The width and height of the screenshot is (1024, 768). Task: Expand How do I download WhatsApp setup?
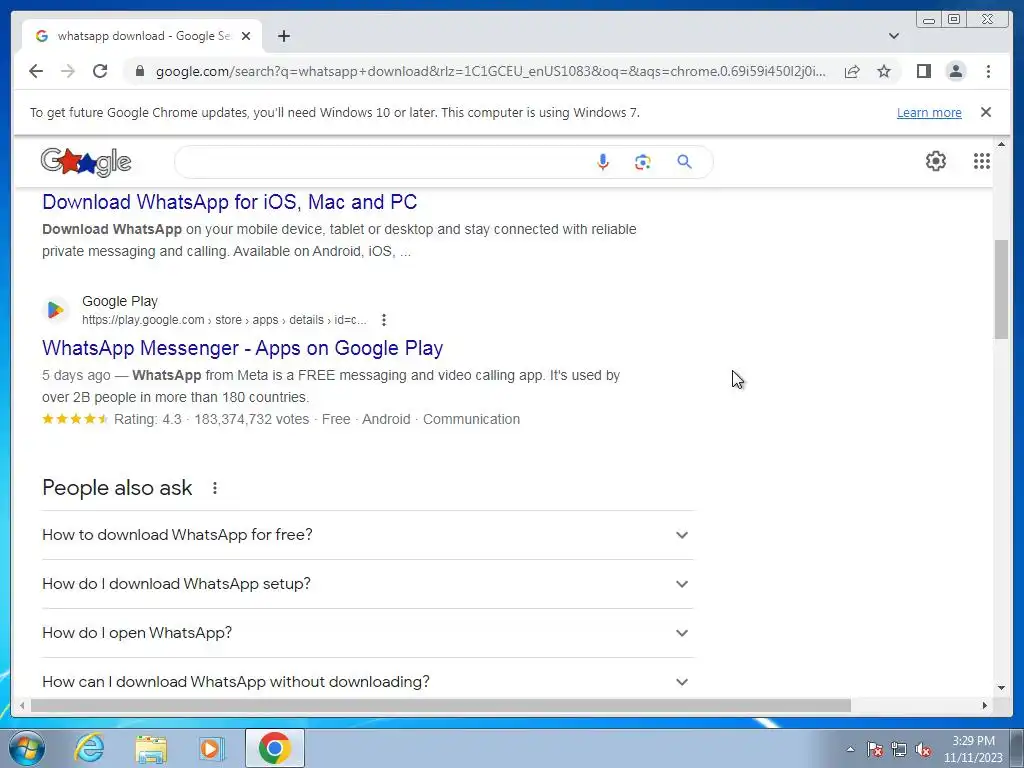coord(368,584)
